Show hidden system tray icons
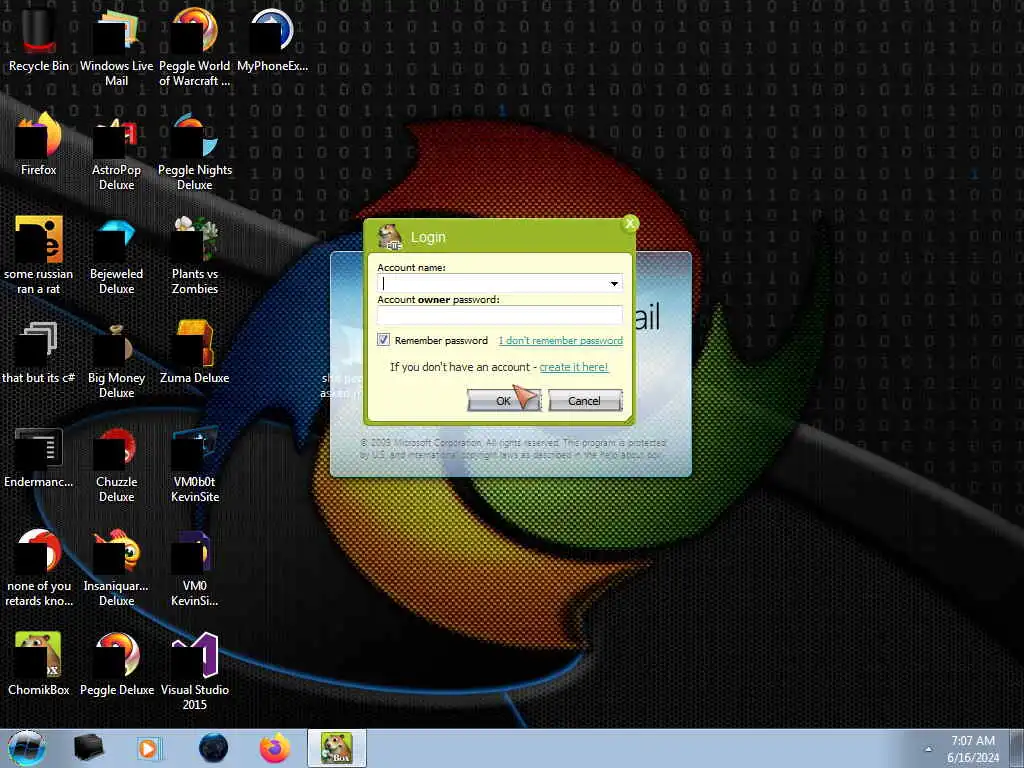 pos(928,749)
